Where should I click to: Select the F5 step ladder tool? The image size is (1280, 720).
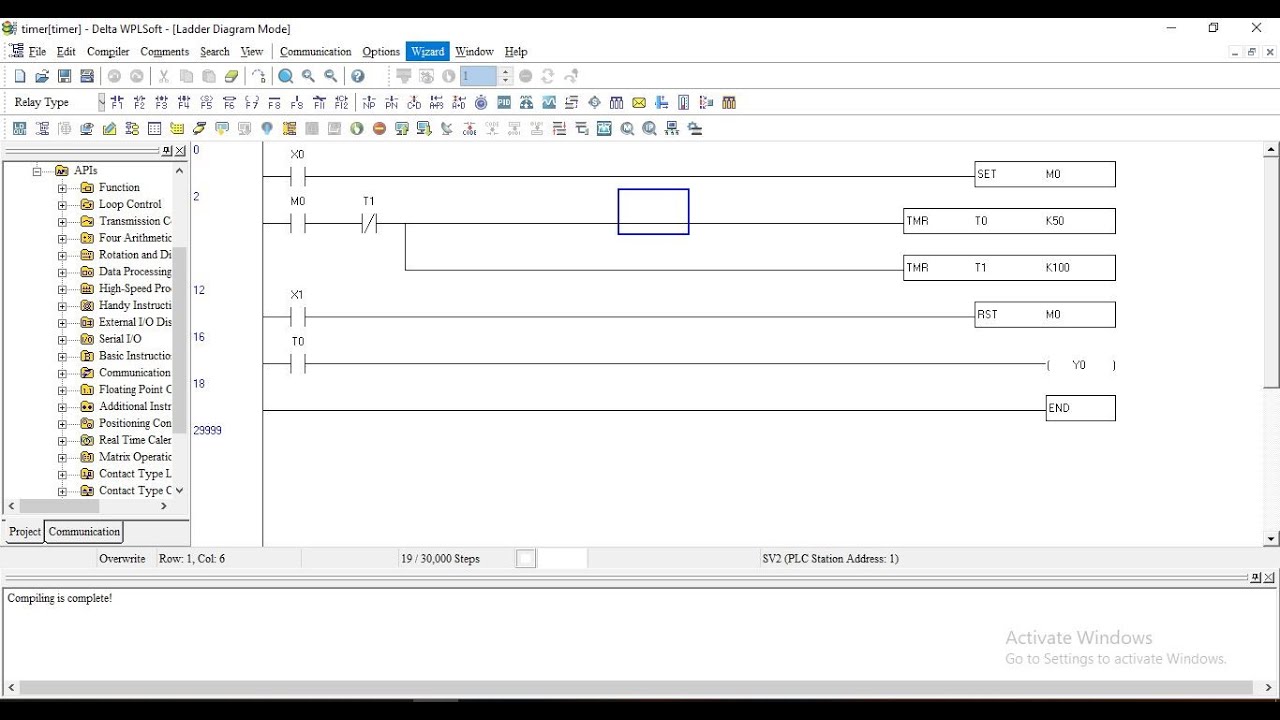click(206, 102)
